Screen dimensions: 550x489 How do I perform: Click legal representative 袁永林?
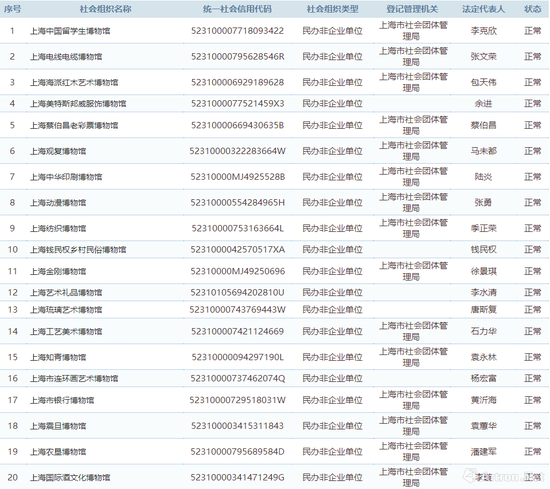(x=483, y=357)
